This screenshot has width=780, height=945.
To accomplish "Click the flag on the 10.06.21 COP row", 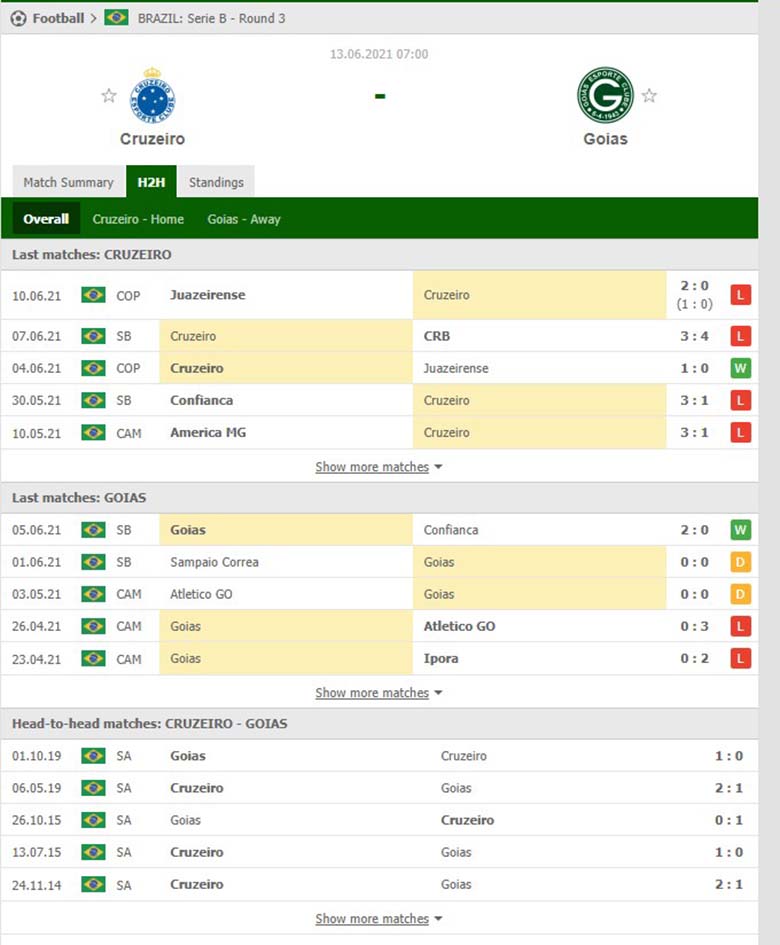I will [x=93, y=295].
